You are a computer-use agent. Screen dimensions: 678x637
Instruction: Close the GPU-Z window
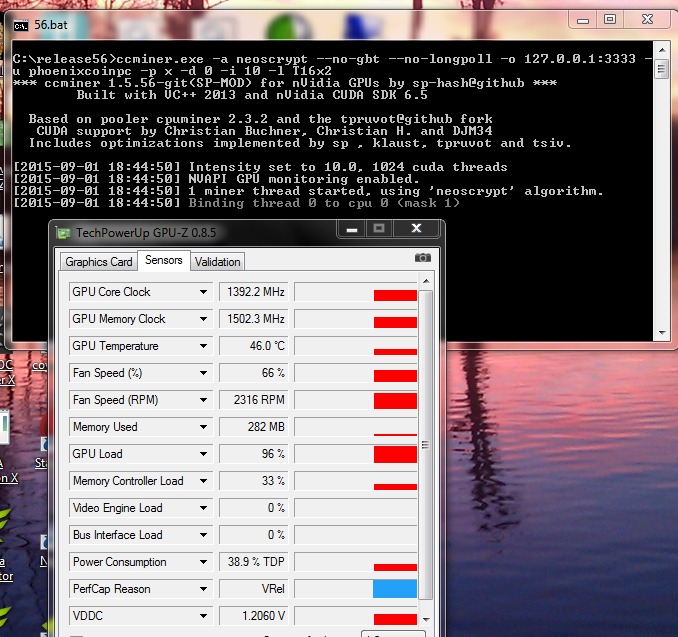pyautogui.click(x=416, y=228)
